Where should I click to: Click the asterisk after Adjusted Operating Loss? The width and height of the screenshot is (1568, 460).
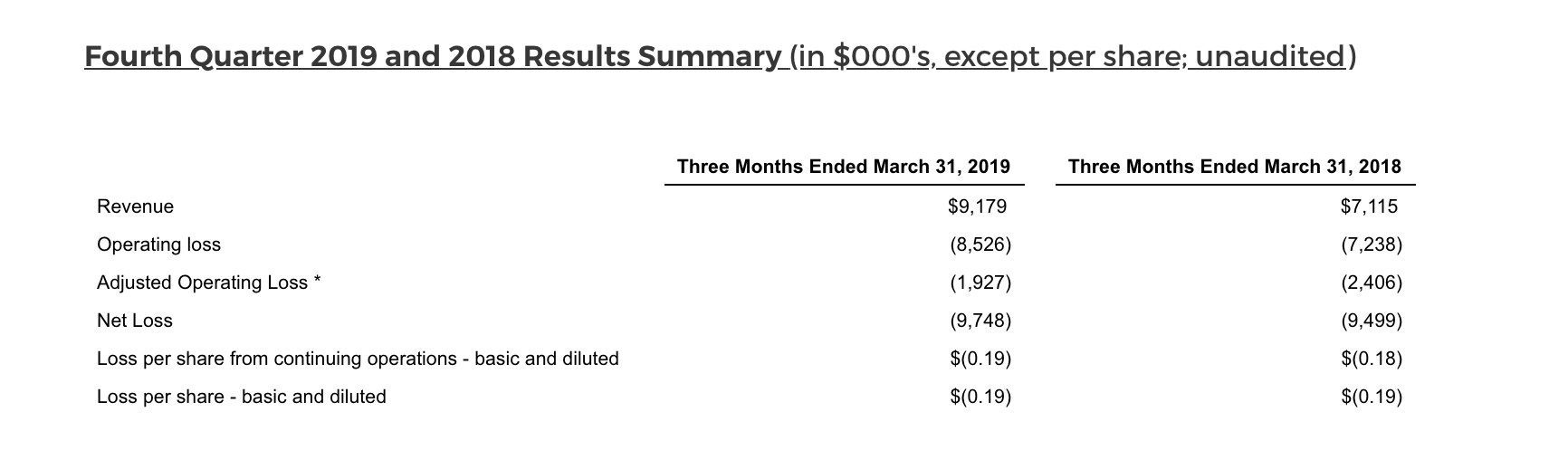coord(317,282)
